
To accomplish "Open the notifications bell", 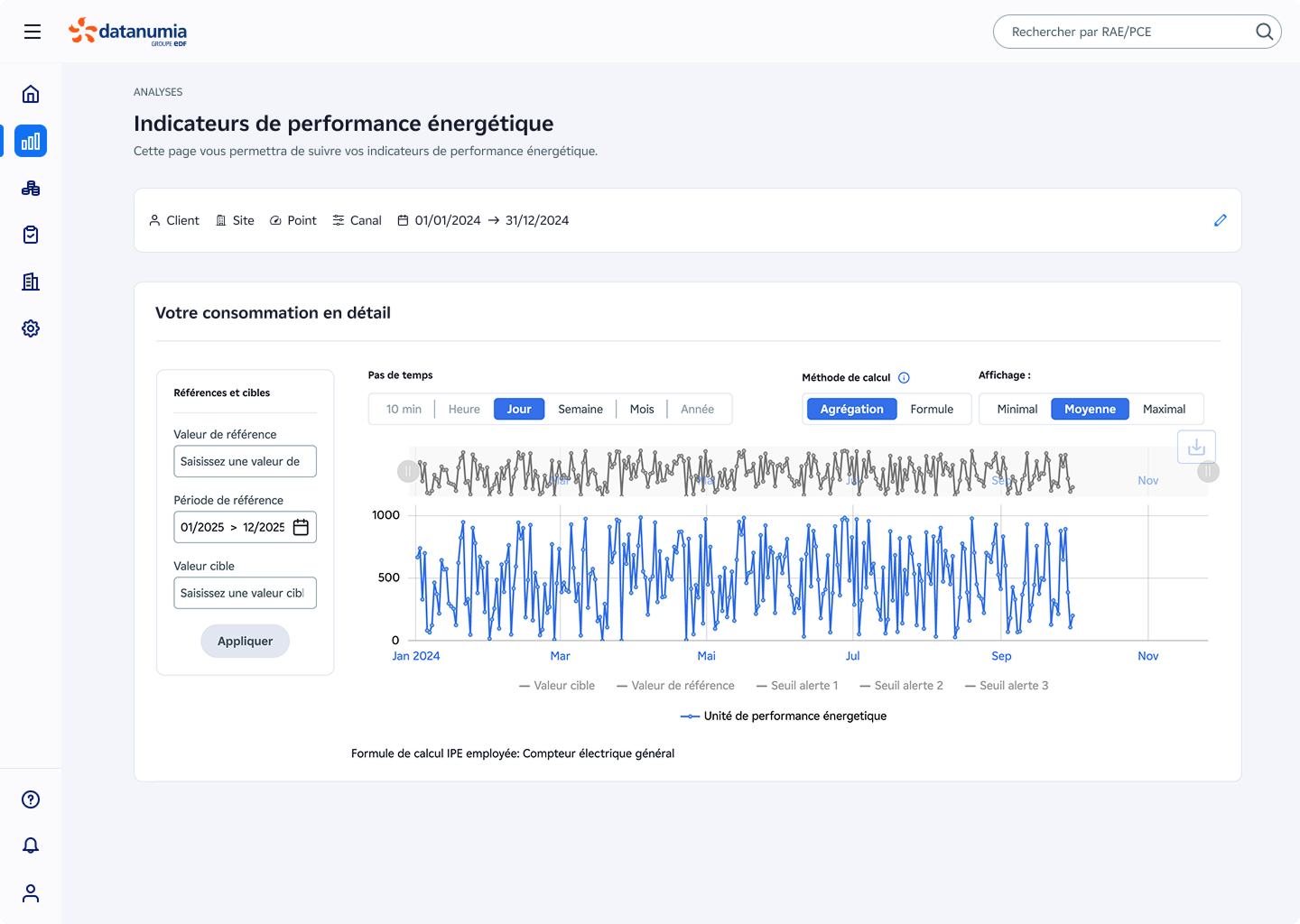I will pos(31,845).
